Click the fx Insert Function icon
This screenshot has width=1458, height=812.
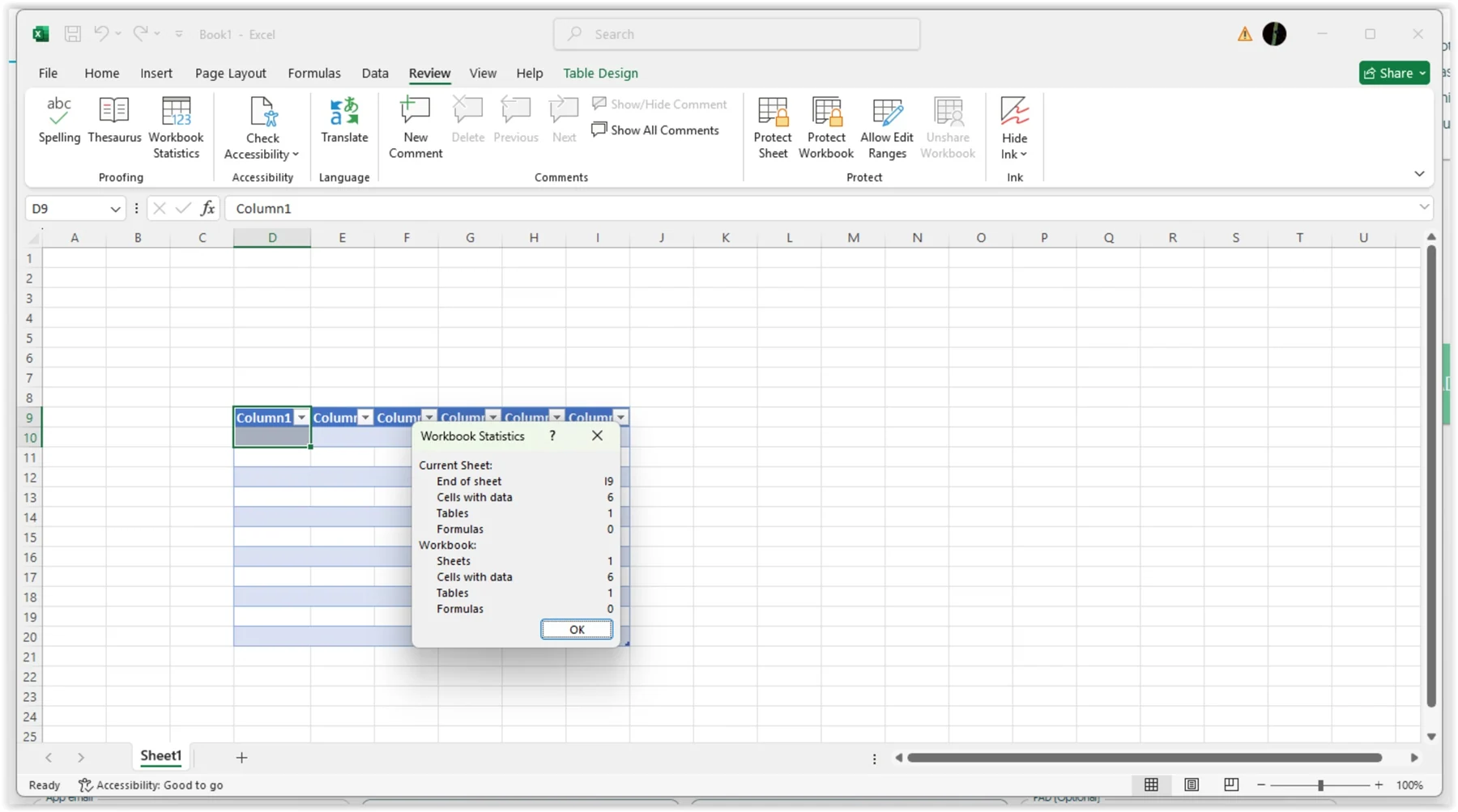click(x=208, y=208)
